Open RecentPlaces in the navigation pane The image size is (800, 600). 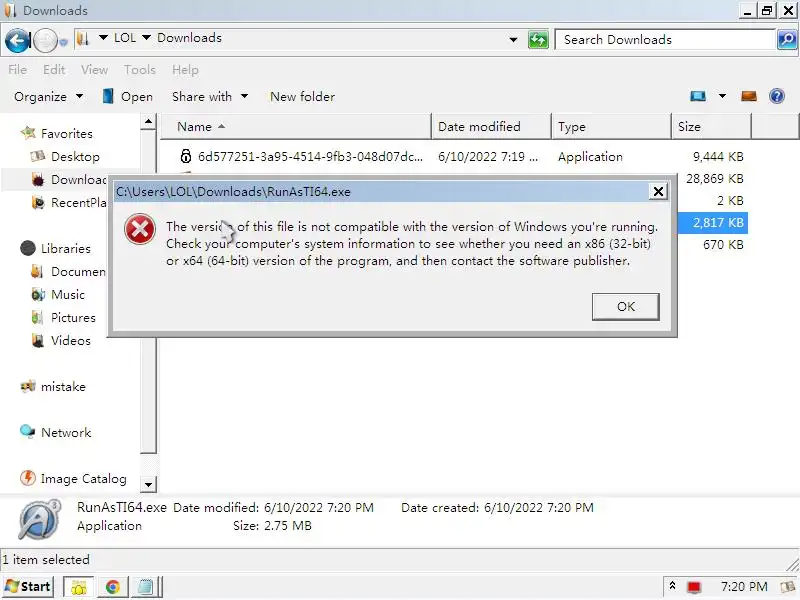tap(79, 203)
